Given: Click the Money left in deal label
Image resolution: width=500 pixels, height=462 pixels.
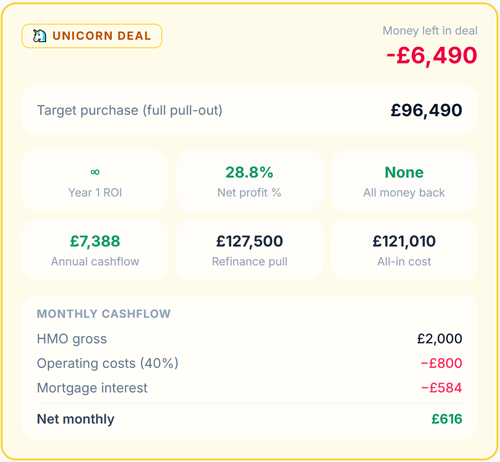Looking at the screenshot, I should point(430,31).
